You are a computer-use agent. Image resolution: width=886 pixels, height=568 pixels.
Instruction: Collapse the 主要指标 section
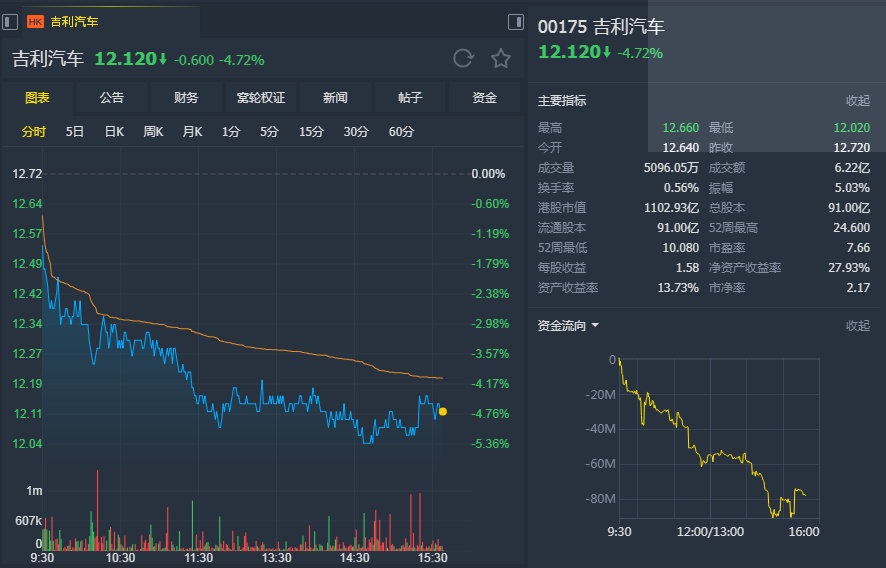[858, 101]
